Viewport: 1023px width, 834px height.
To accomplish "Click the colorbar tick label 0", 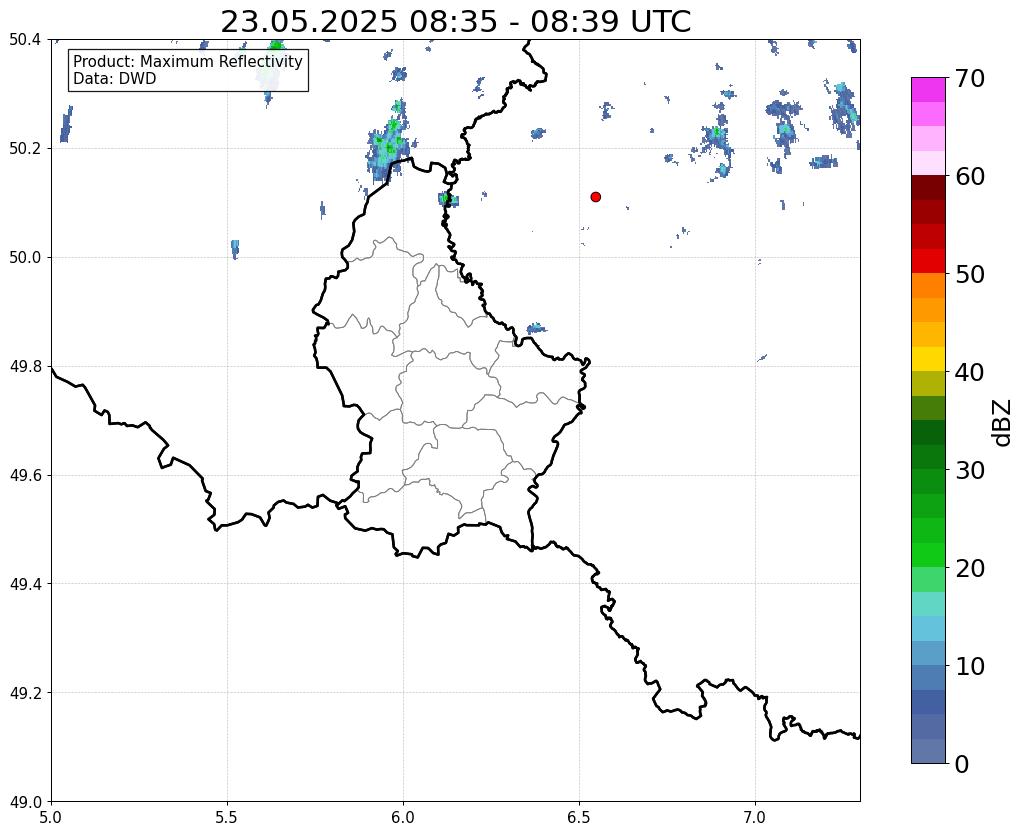I will pyautogui.click(x=962, y=764).
